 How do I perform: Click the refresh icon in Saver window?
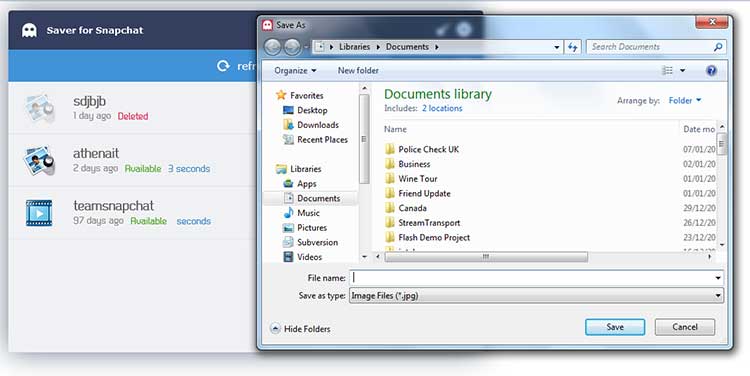click(x=223, y=66)
